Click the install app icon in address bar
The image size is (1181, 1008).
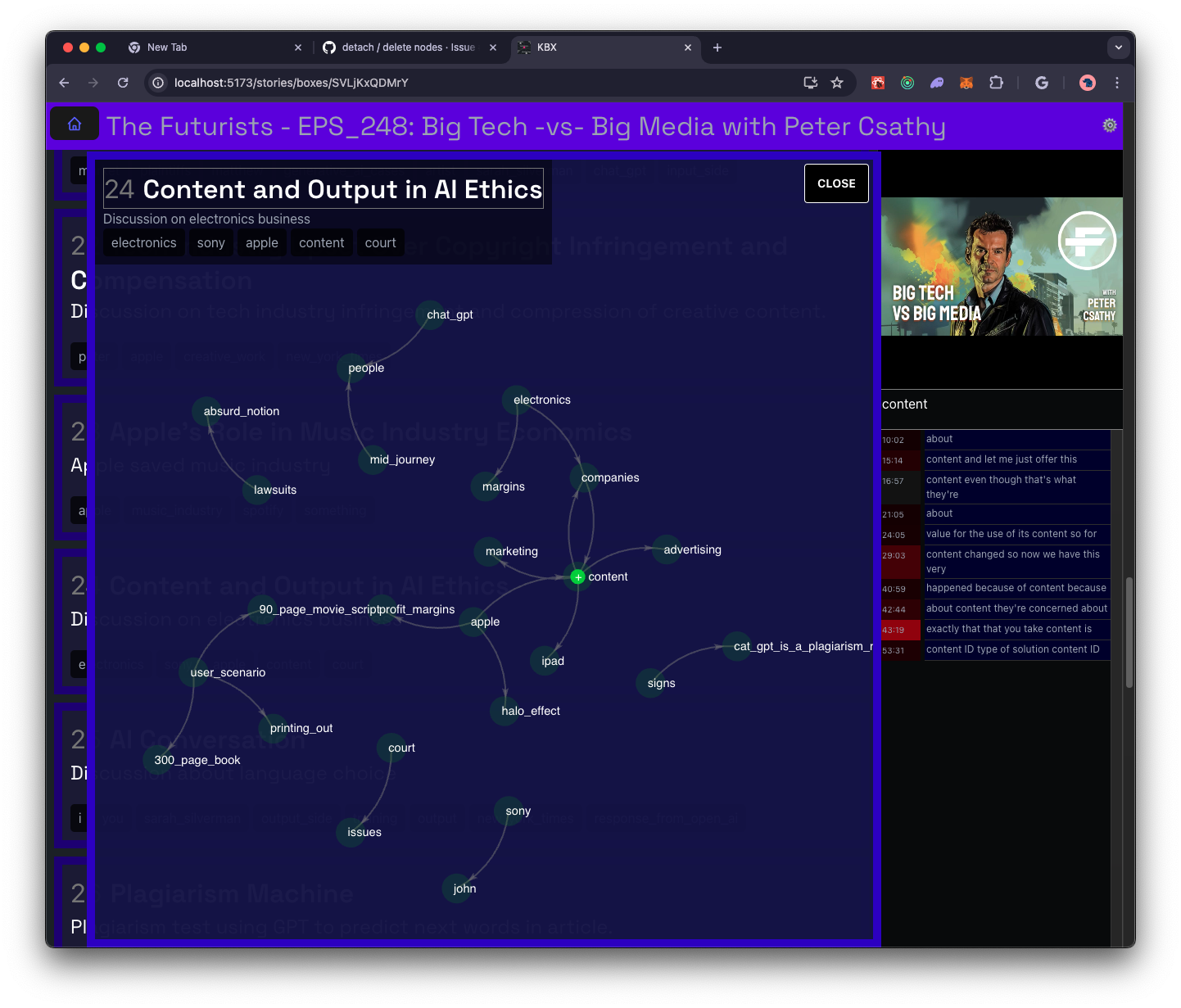coord(811,83)
